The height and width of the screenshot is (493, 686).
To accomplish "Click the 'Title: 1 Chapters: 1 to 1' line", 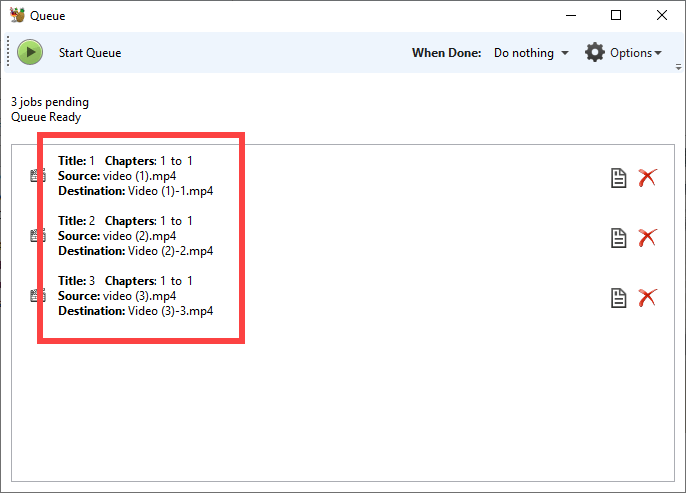I will pos(126,161).
